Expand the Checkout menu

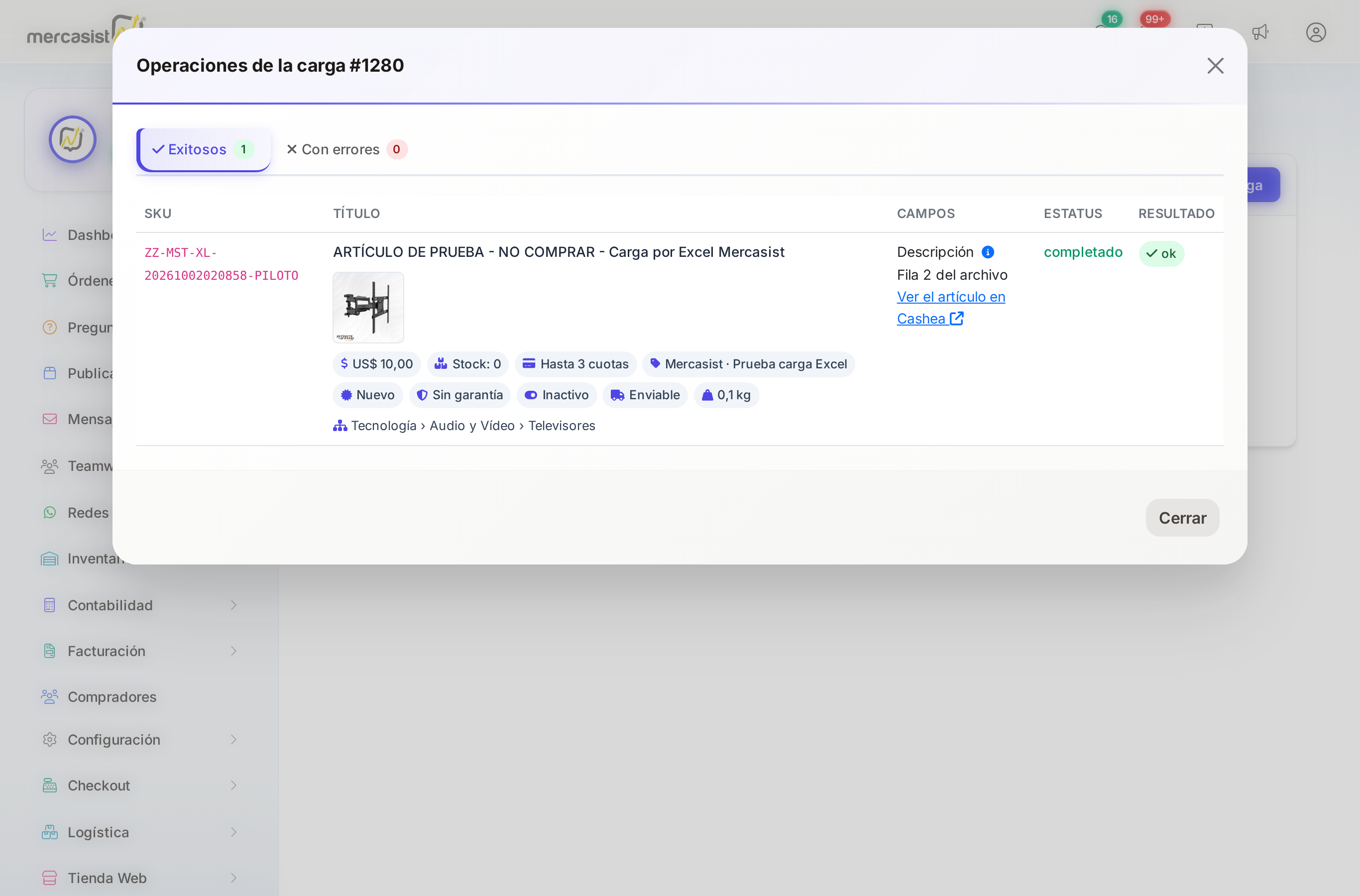pos(139,785)
